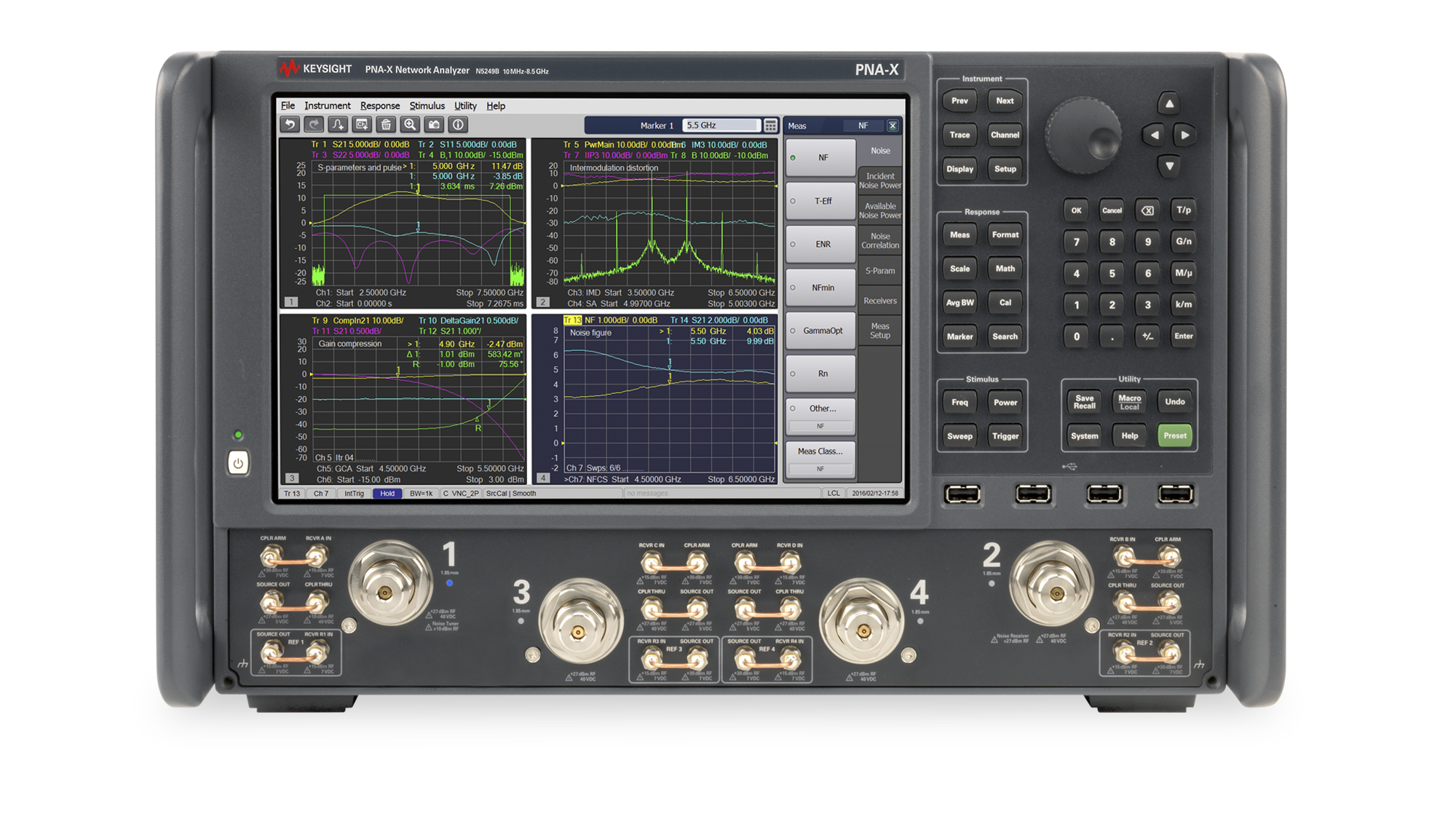Viewport: 1456px width, 819px height.
Task: Click the Marker 1 frequency input field
Action: click(721, 125)
